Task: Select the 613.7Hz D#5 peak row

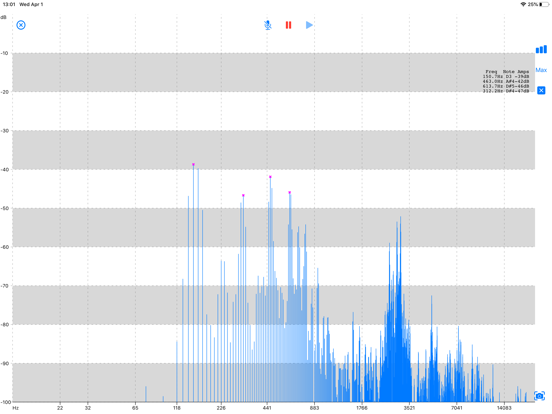Action: pyautogui.click(x=506, y=86)
